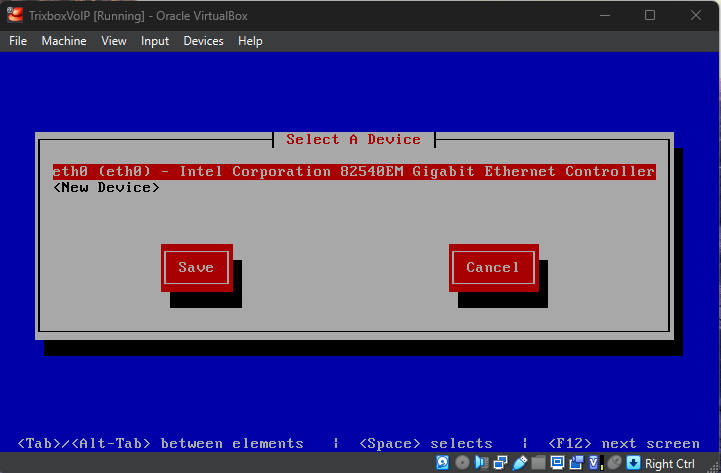This screenshot has height=473, width=721.
Task: Click the hard disk activity icon
Action: click(x=442, y=462)
